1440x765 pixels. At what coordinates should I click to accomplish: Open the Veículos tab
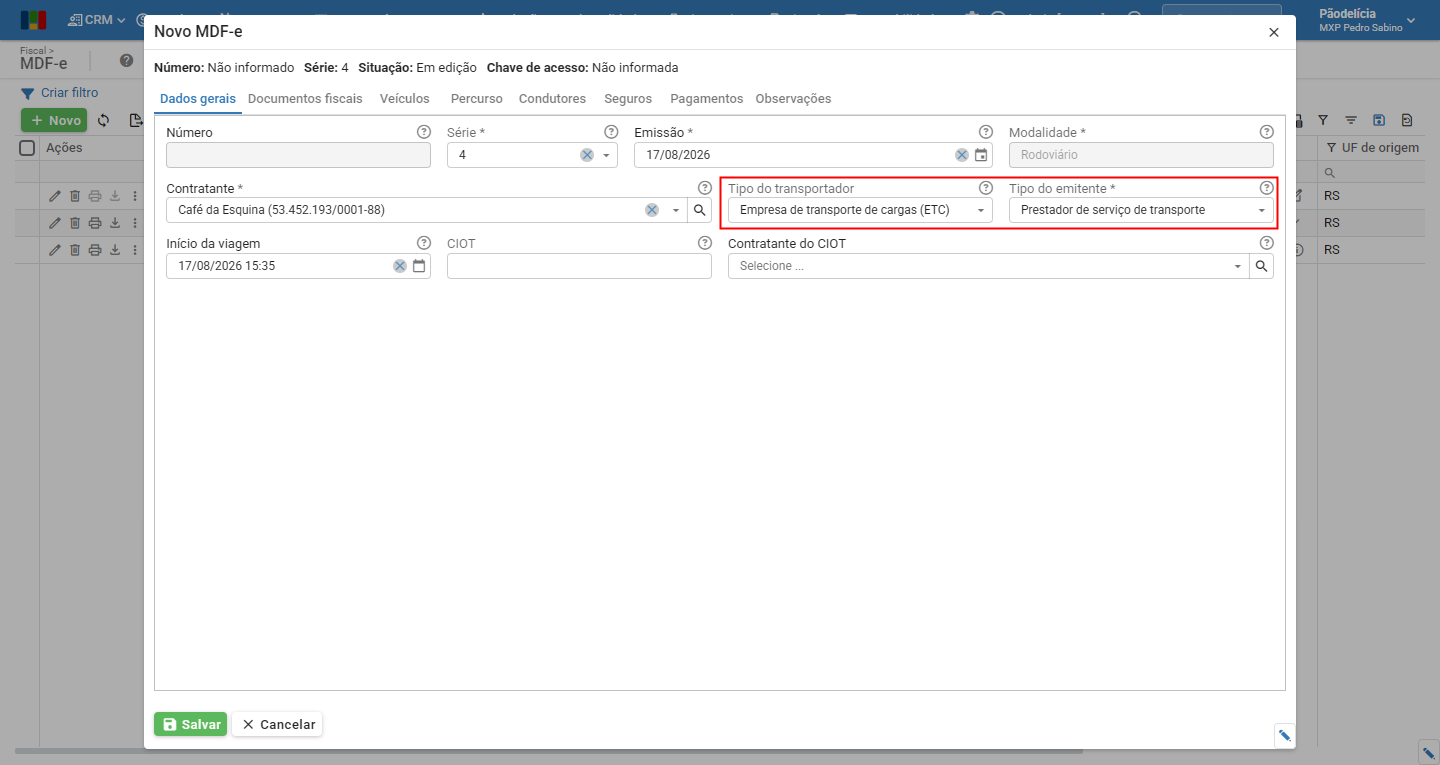(x=405, y=99)
